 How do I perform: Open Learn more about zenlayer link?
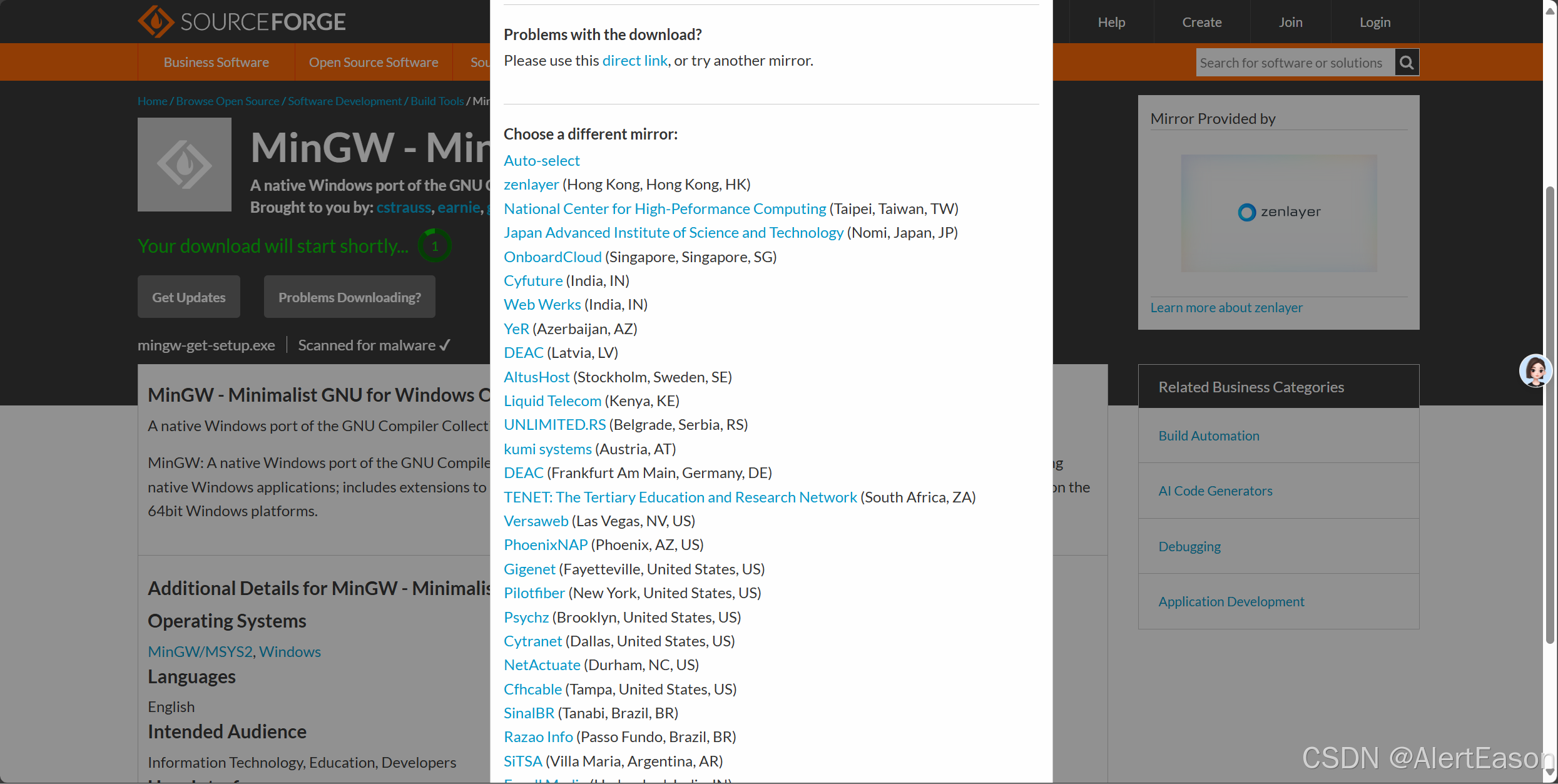(x=1226, y=308)
